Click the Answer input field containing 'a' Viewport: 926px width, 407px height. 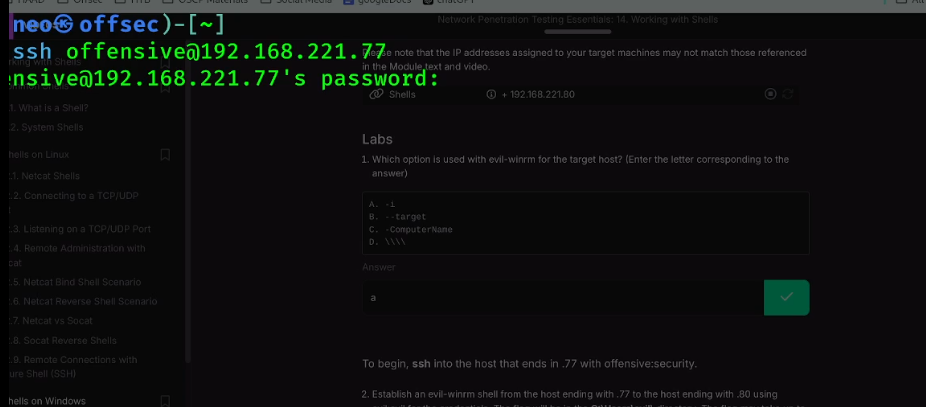click(563, 297)
